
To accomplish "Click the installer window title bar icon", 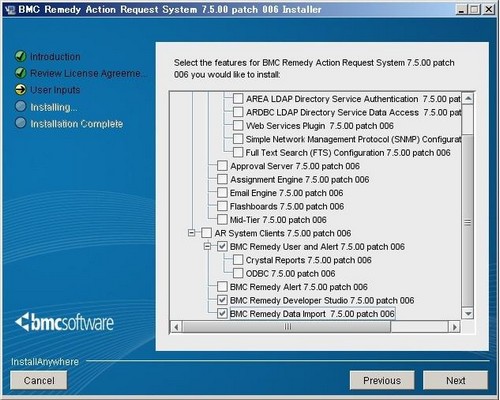I will (x=10, y=10).
